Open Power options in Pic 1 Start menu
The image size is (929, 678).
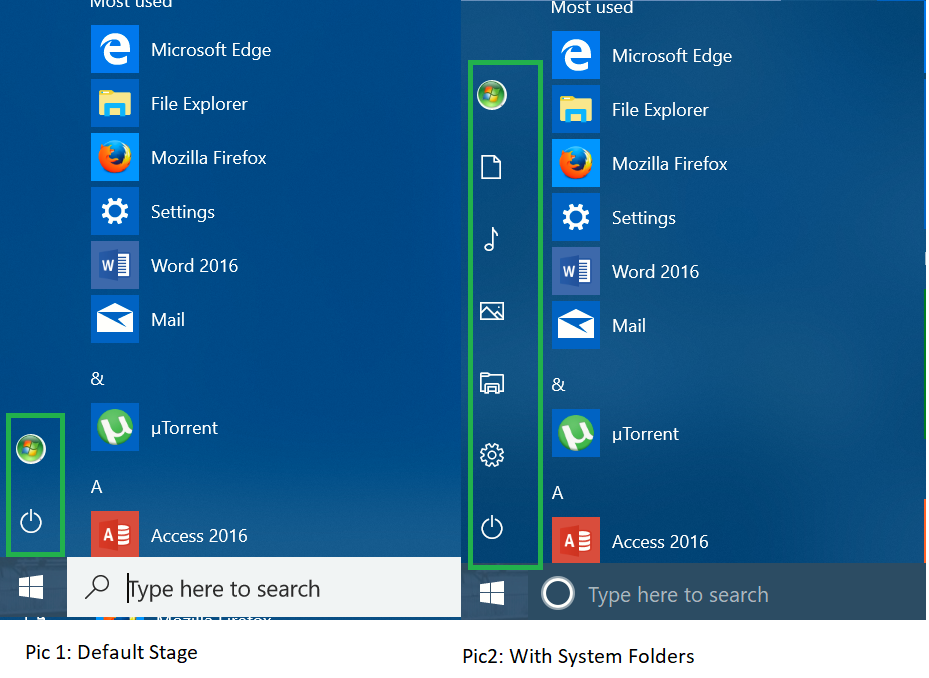[x=31, y=522]
